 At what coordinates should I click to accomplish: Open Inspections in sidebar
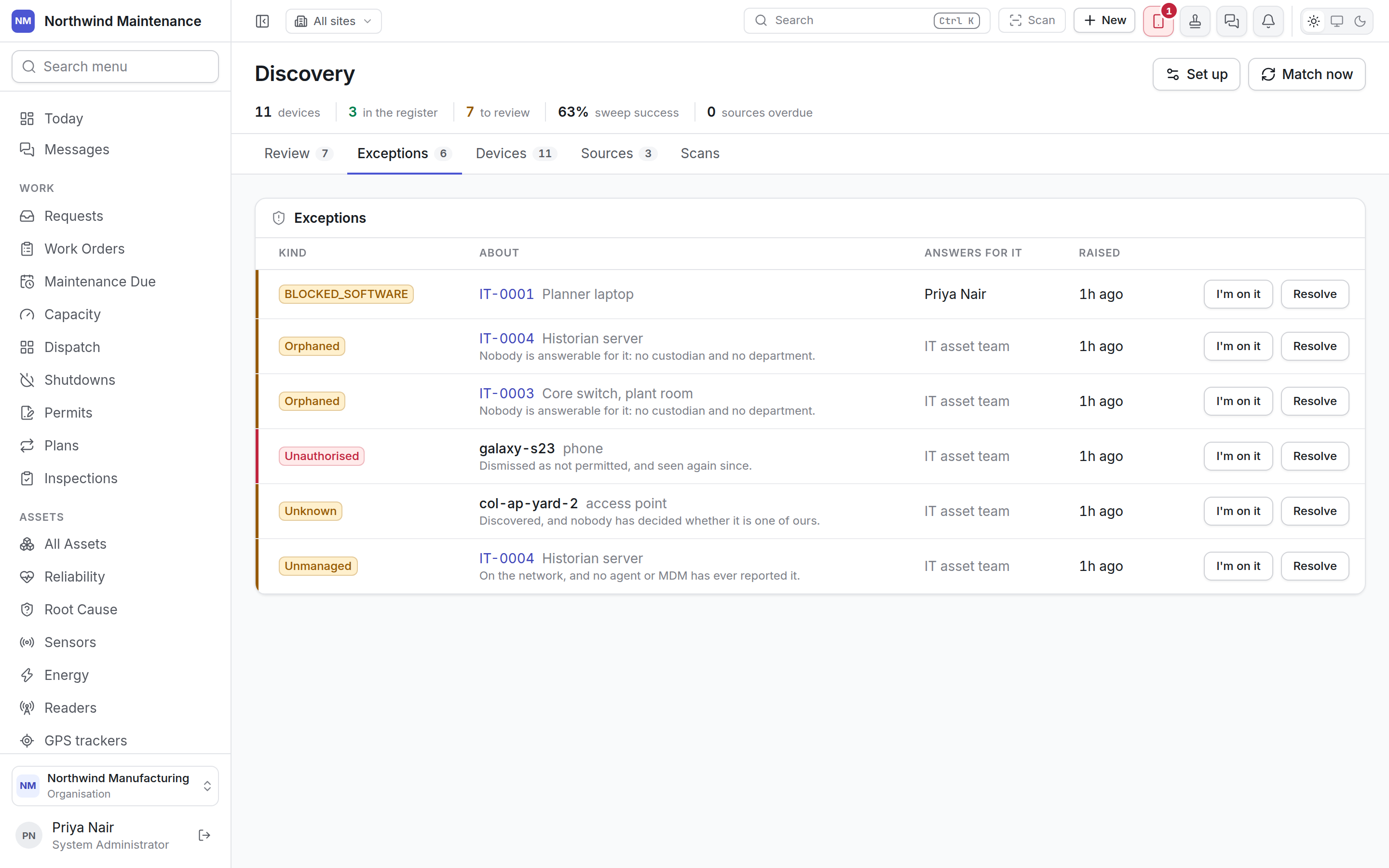pos(115,478)
